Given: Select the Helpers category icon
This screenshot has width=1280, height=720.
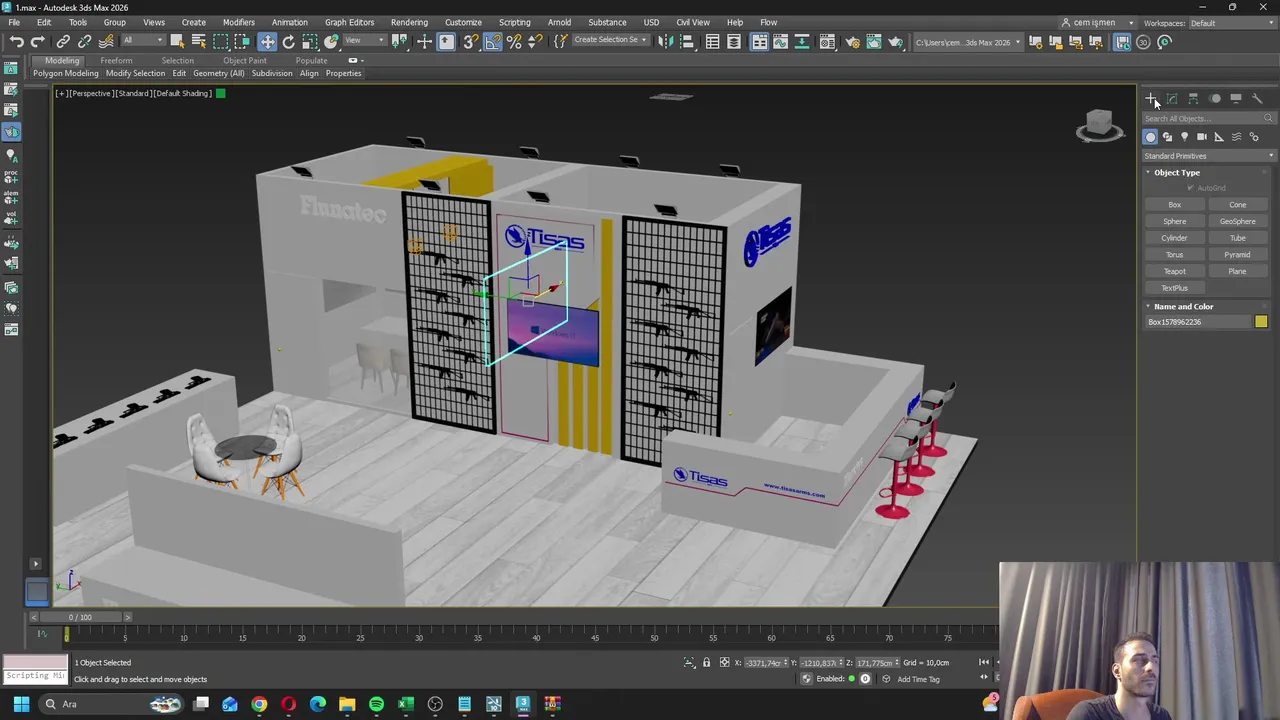Looking at the screenshot, I should coord(1219,137).
